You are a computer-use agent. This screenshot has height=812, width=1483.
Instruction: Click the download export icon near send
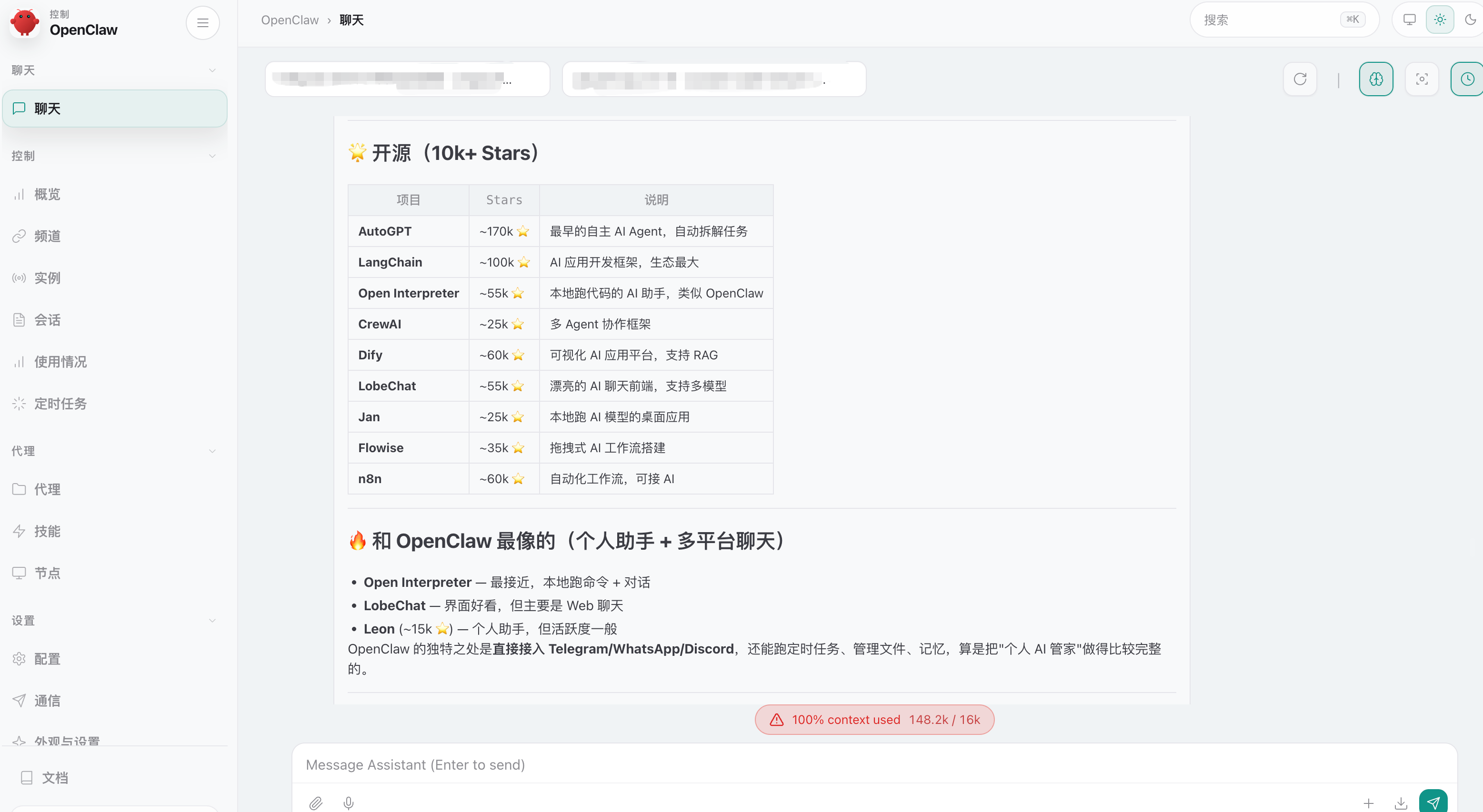[x=1401, y=803]
